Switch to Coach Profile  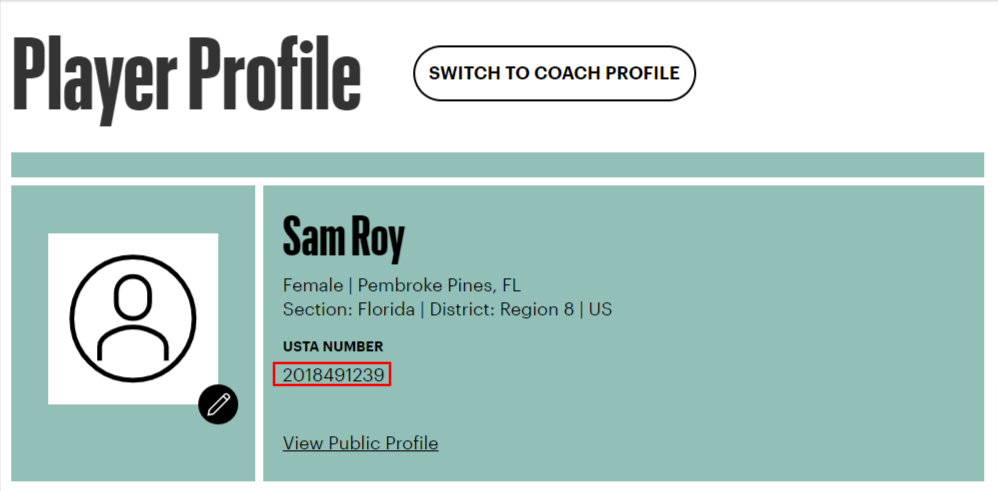pyautogui.click(x=554, y=73)
